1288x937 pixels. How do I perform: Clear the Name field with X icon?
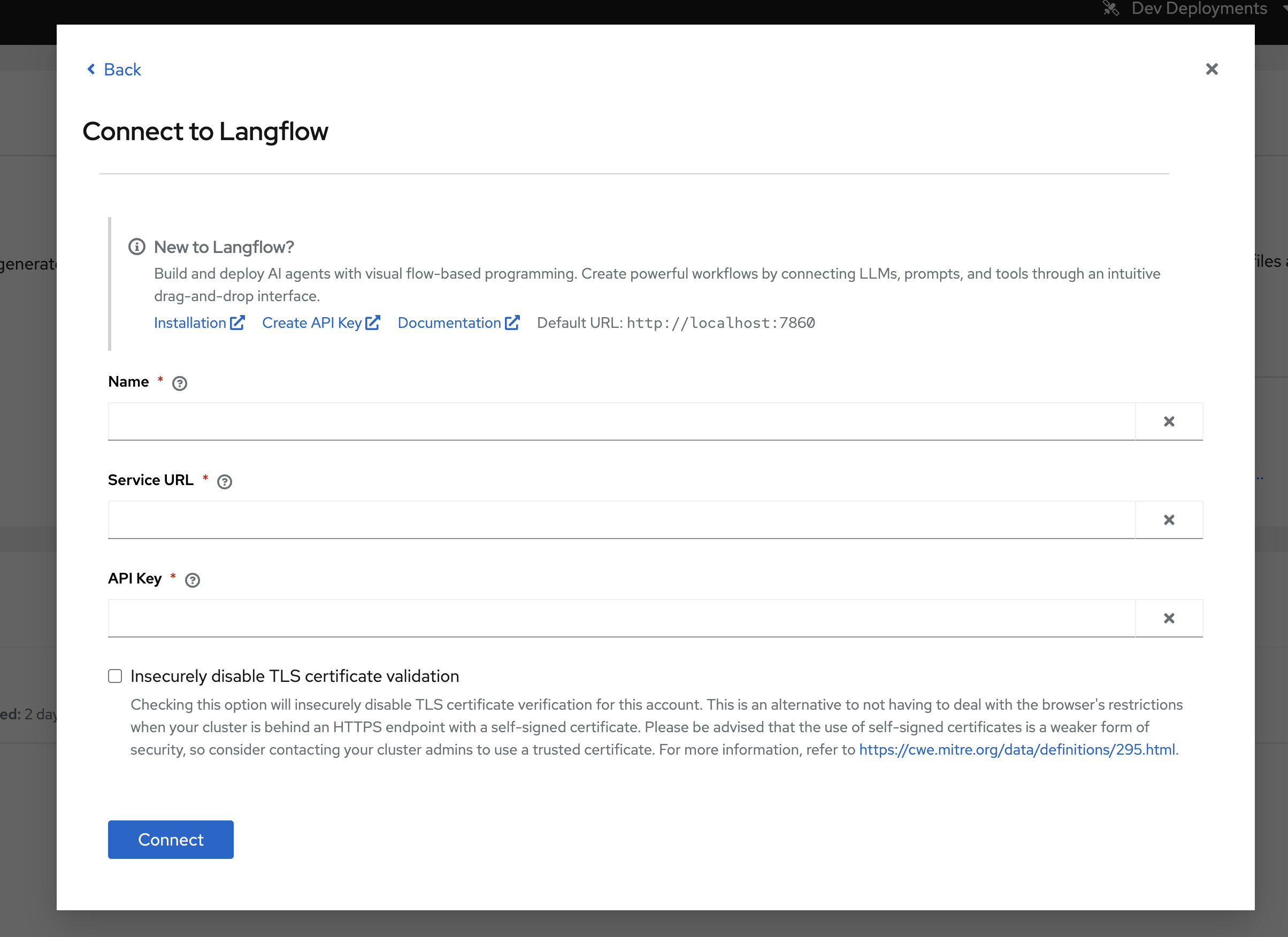tap(1169, 421)
